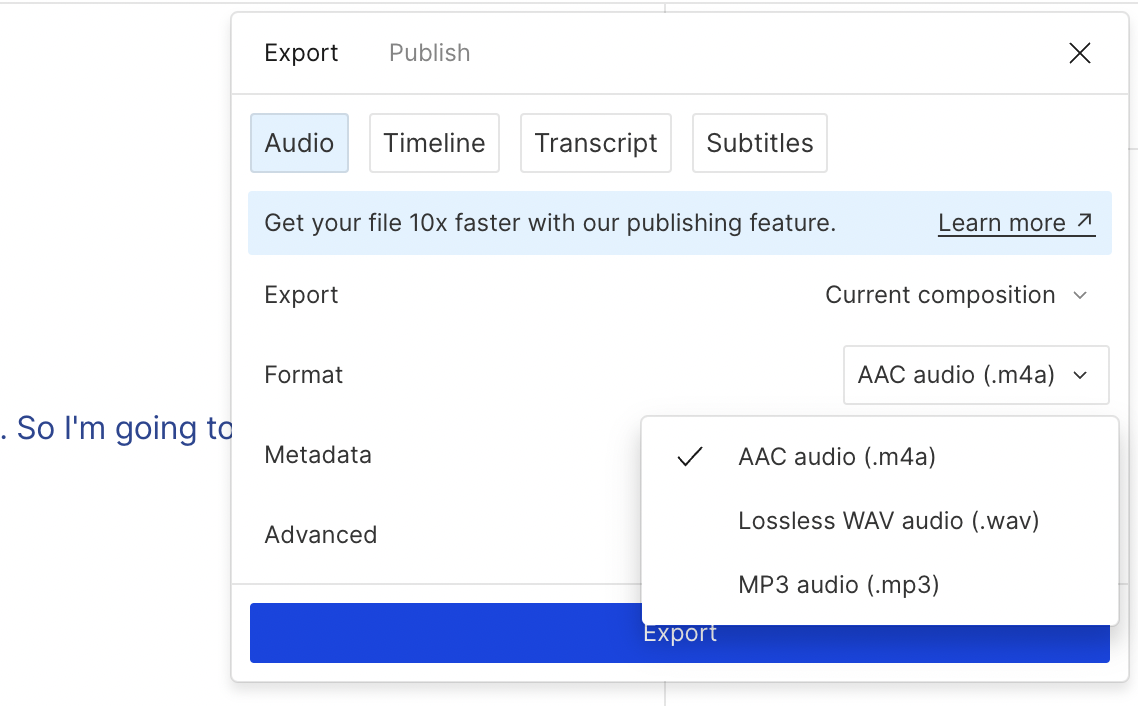
Task: Open the Learn more link
Action: click(1004, 222)
